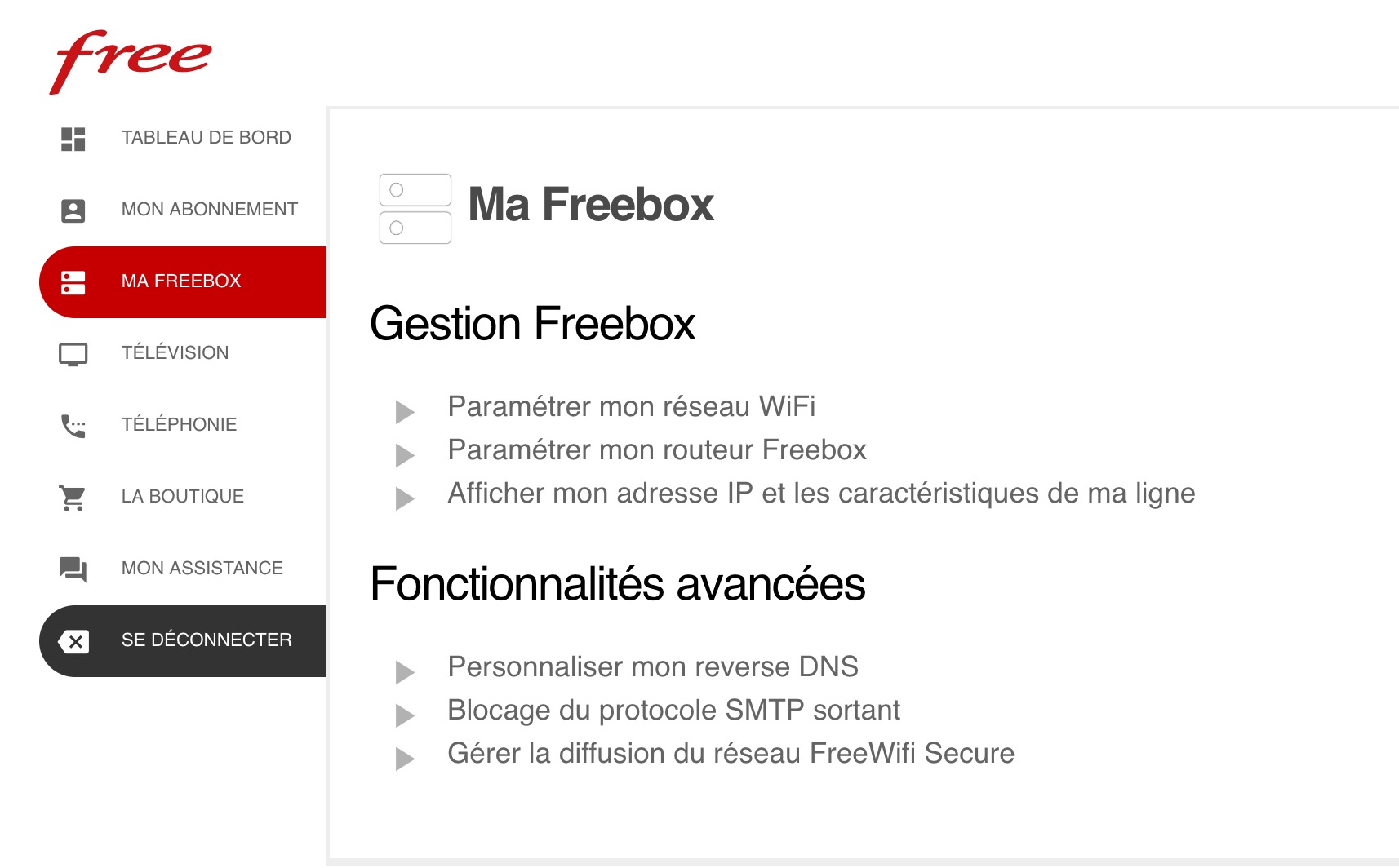
Task: Click the Free logo
Action: 131,60
